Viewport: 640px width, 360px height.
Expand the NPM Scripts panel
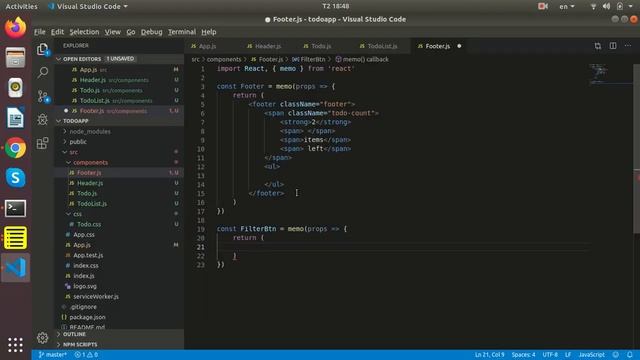click(80, 344)
